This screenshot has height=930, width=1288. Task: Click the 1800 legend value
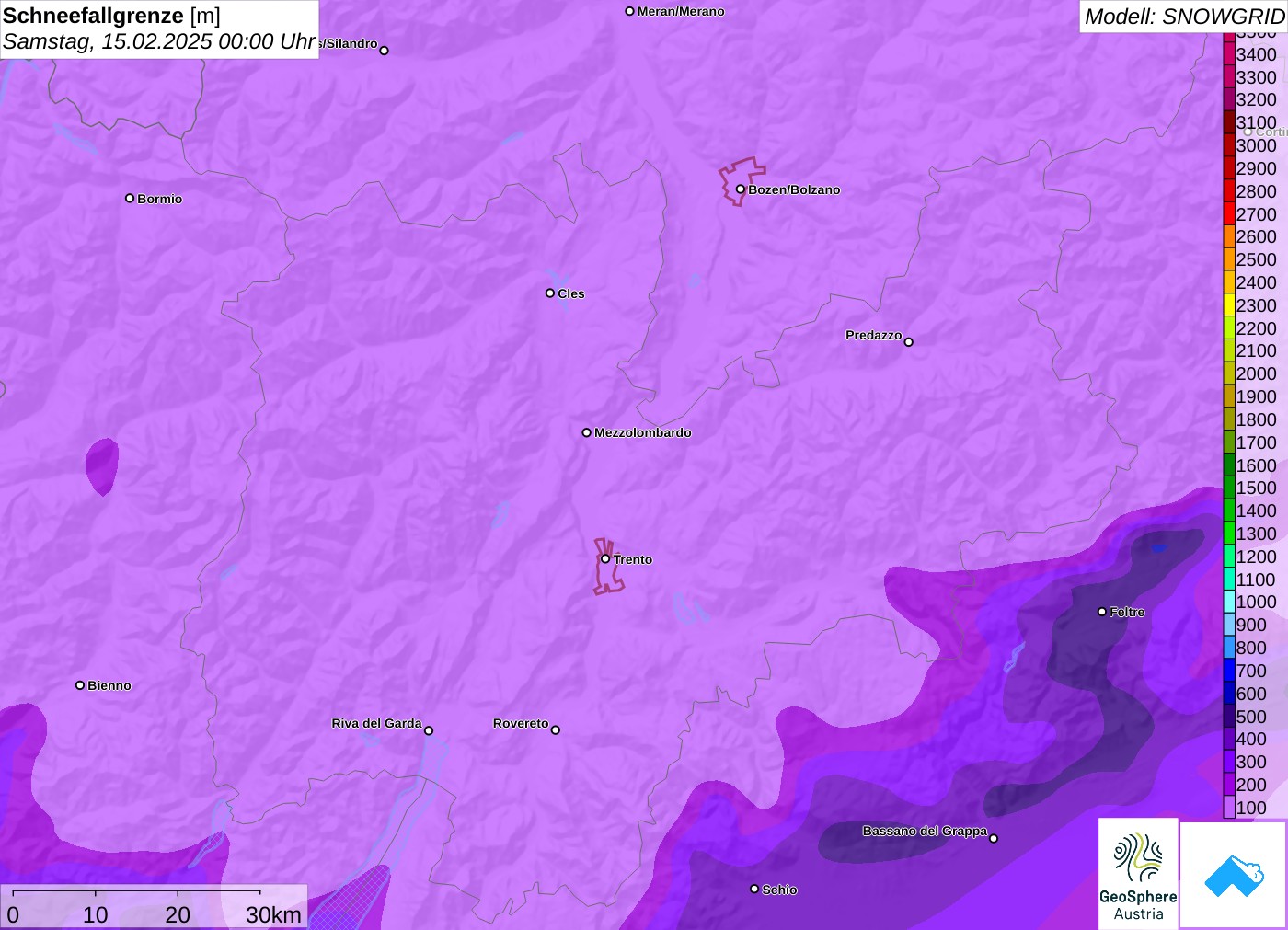[1257, 419]
